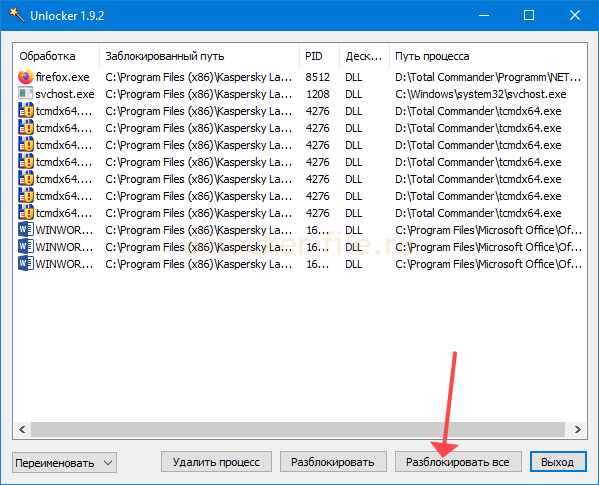The width and height of the screenshot is (599, 485).
Task: Click Разблокировать все button
Action: pos(458,462)
